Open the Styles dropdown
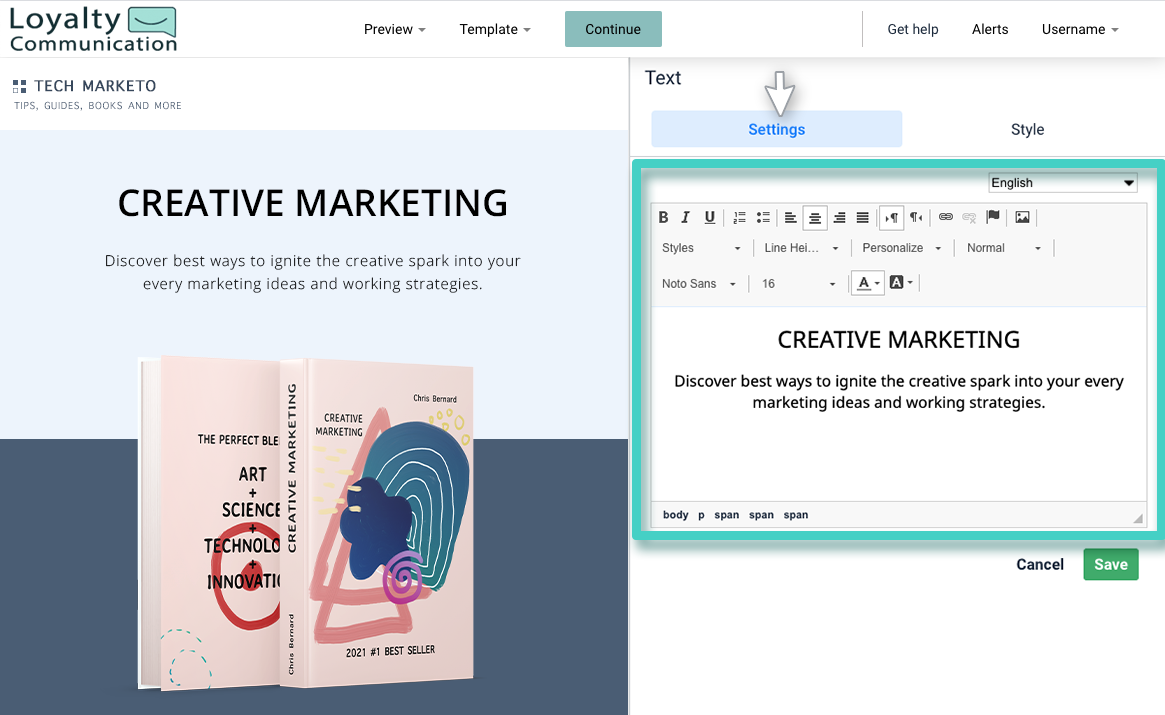1165x715 pixels. pos(700,247)
